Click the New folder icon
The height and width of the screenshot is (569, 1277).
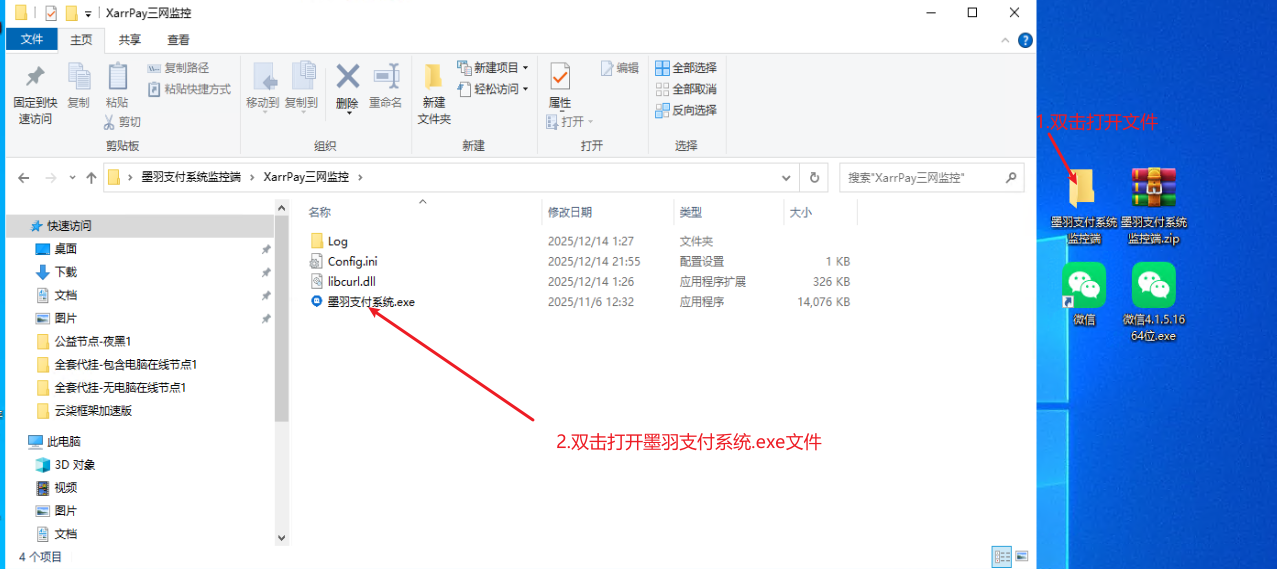[434, 77]
